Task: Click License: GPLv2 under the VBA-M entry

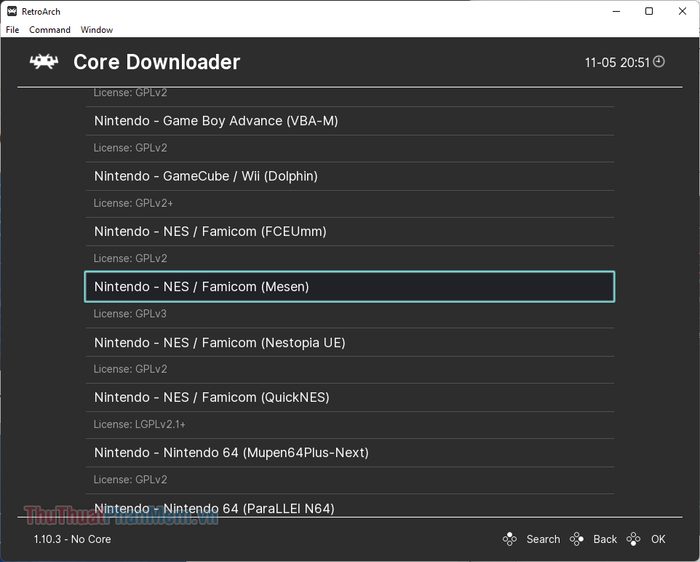Action: tap(130, 148)
